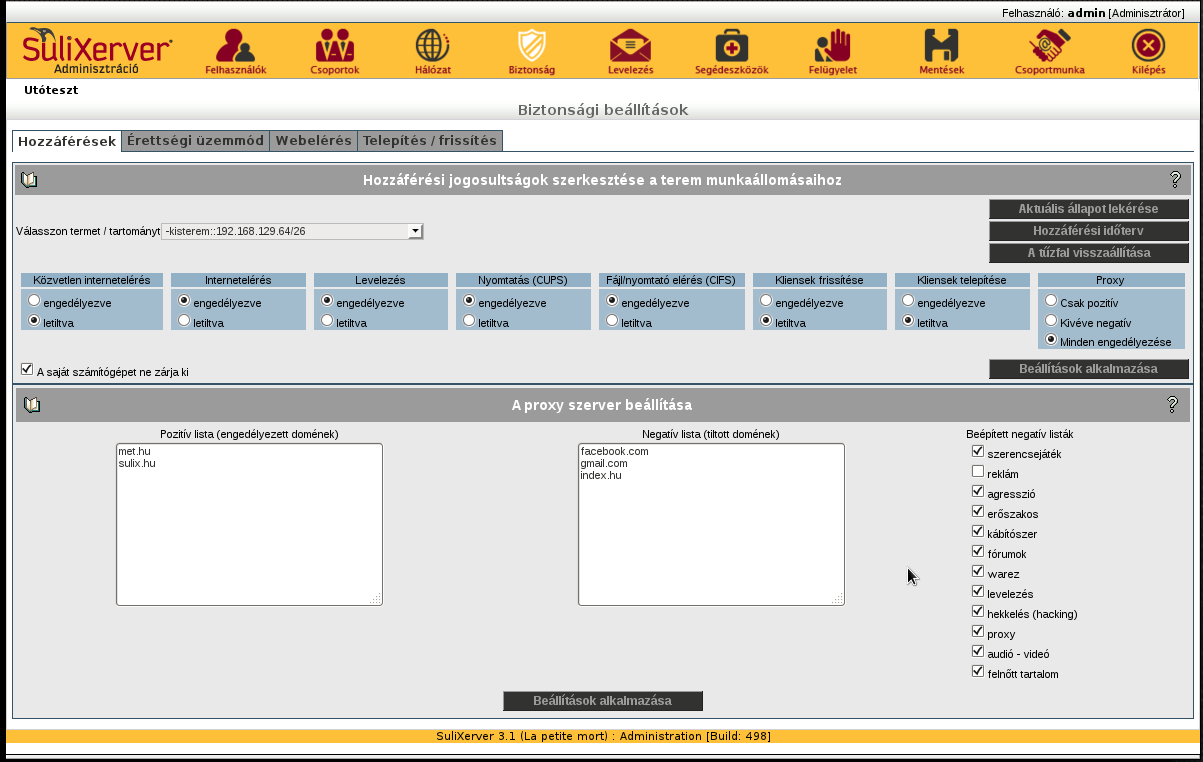Switch to the Hozzáférések tab

tap(67, 141)
